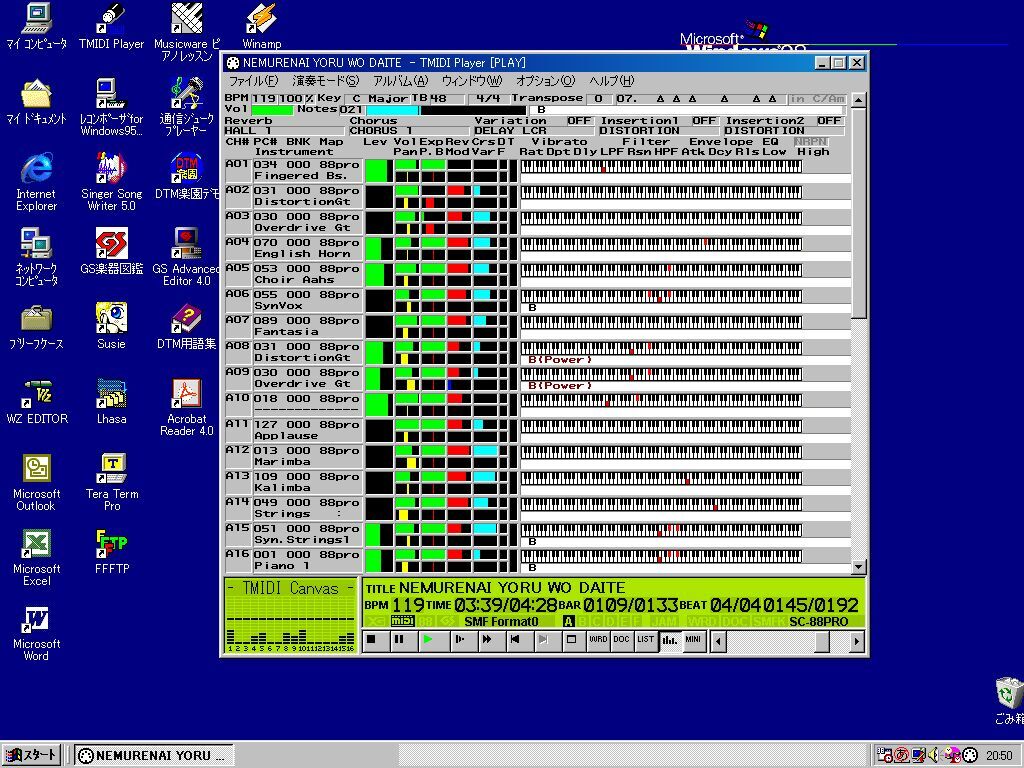Open the WRD display button

click(598, 640)
